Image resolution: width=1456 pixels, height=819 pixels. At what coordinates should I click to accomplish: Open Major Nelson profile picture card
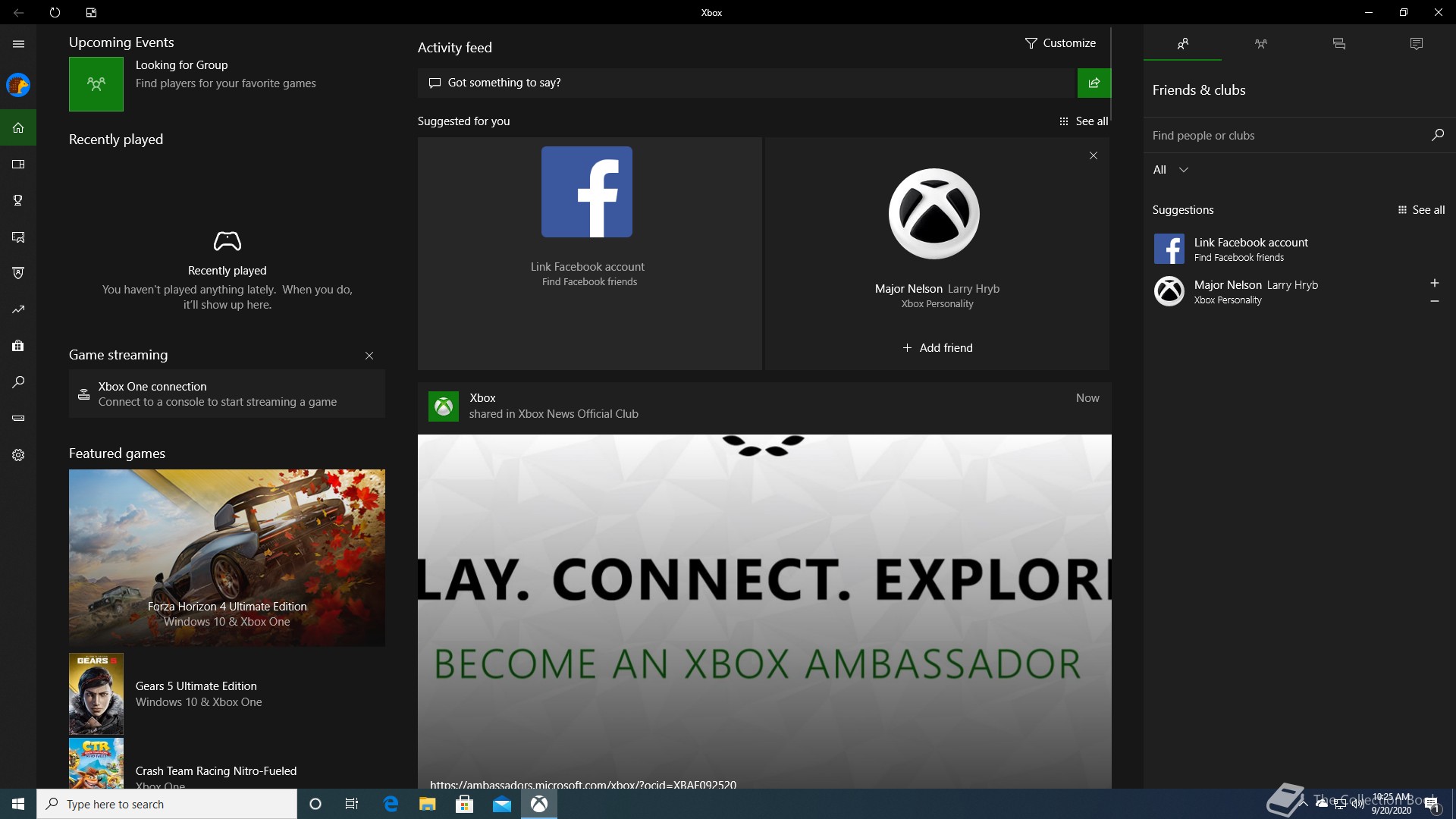point(934,214)
